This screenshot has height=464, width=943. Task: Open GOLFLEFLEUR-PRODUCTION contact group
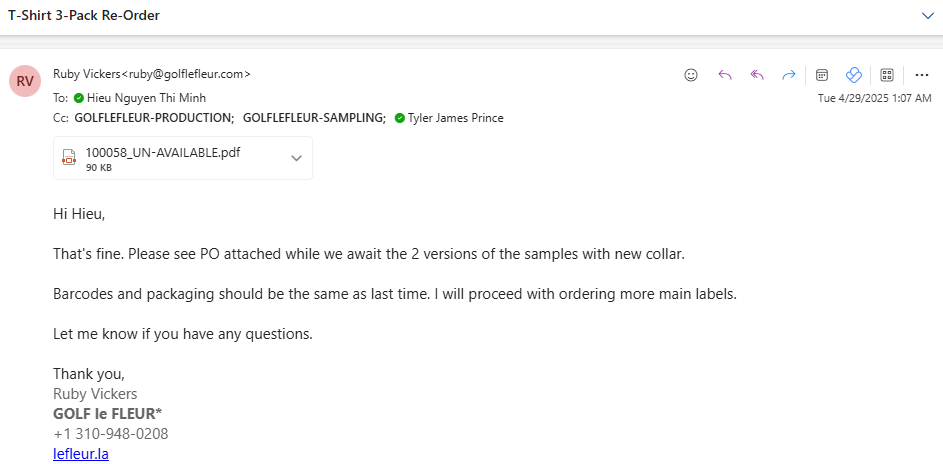(153, 118)
